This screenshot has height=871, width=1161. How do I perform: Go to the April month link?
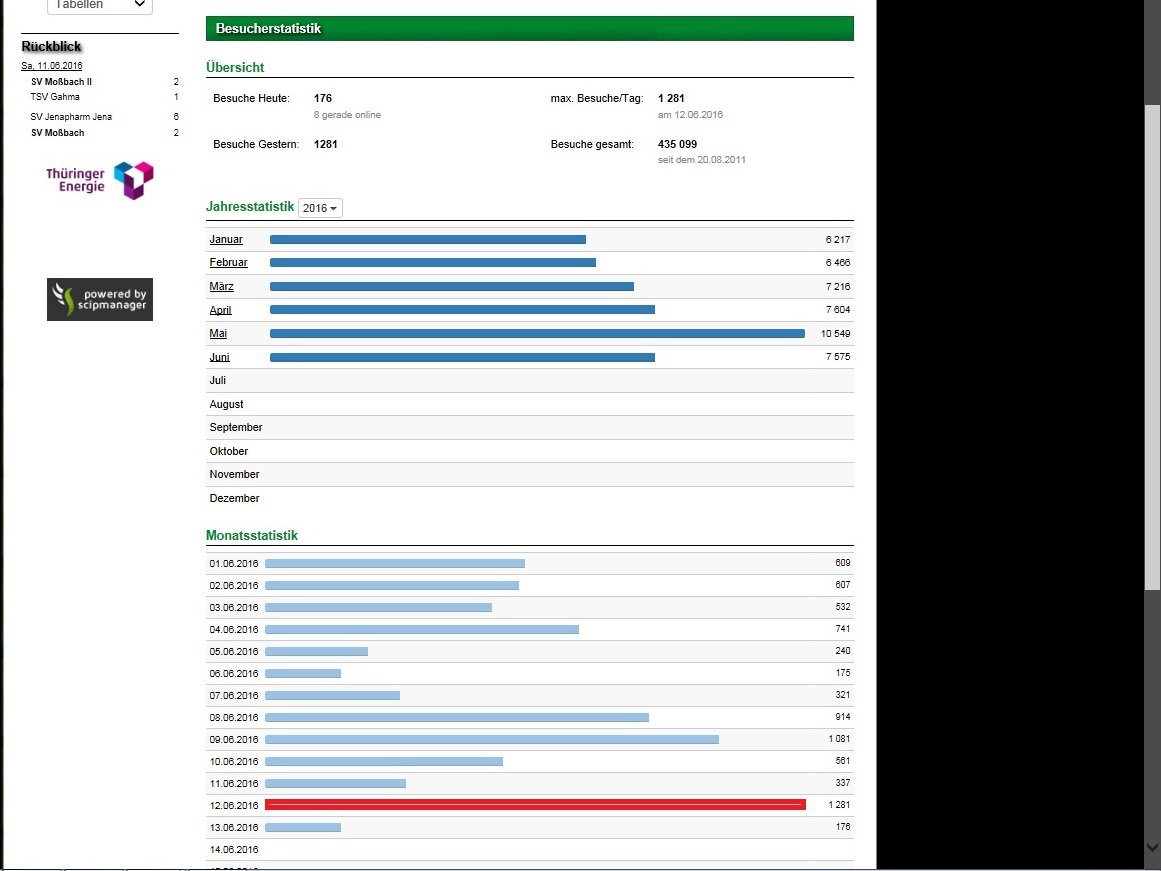point(221,310)
